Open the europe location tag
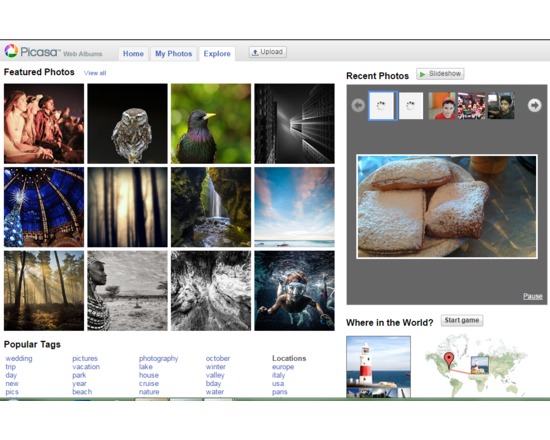This screenshot has width=550, height=440. click(x=283, y=367)
